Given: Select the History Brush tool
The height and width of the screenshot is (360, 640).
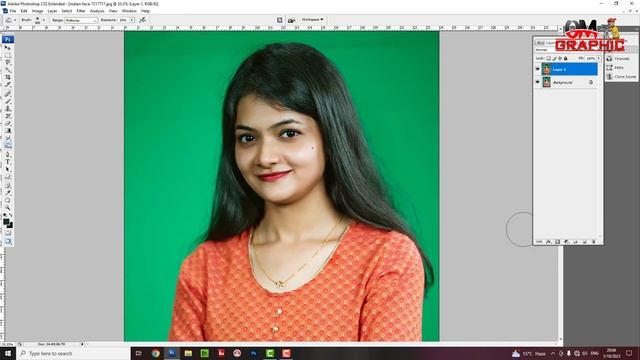Looking at the screenshot, I should point(8,116).
